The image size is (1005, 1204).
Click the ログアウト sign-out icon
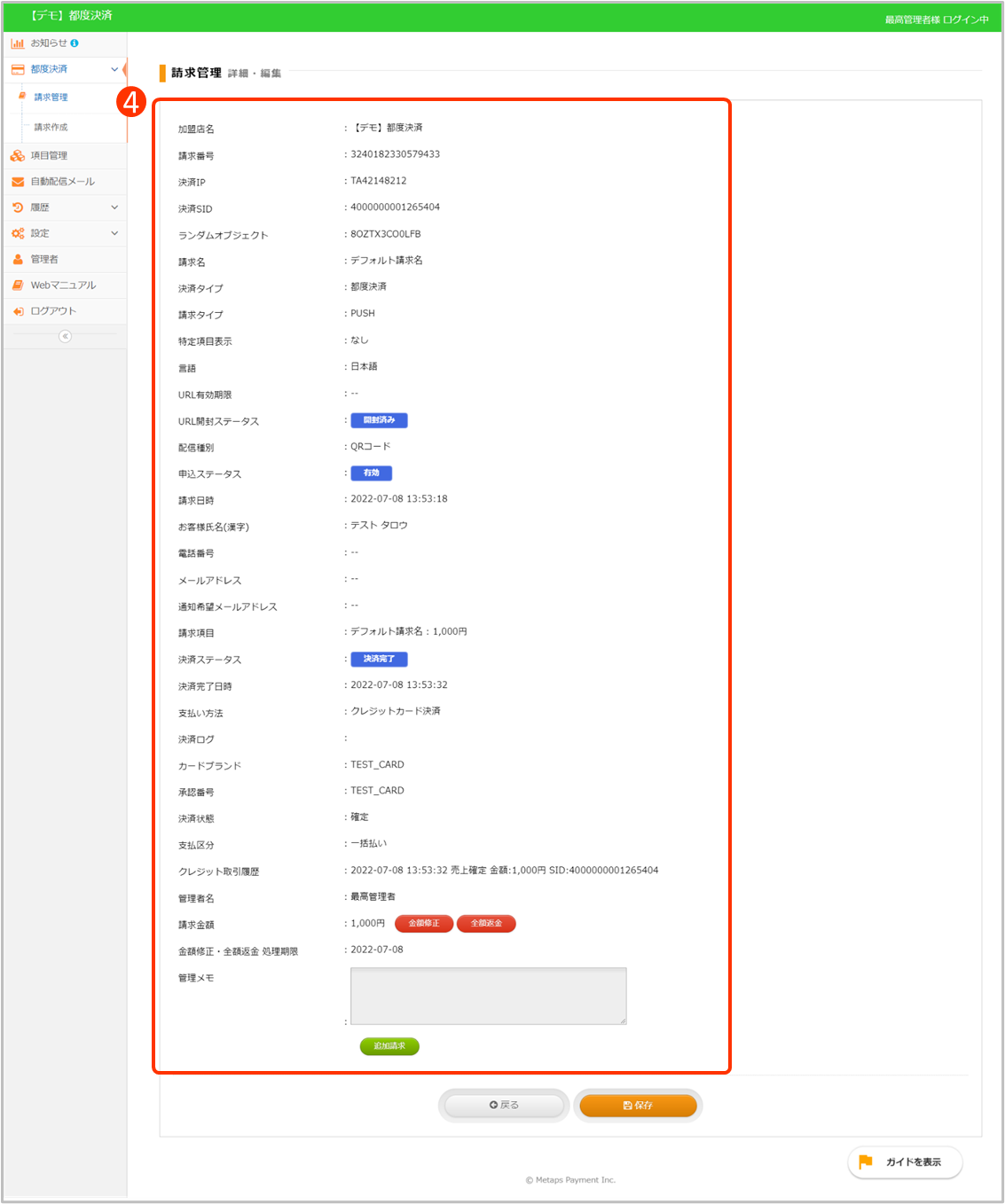18,311
